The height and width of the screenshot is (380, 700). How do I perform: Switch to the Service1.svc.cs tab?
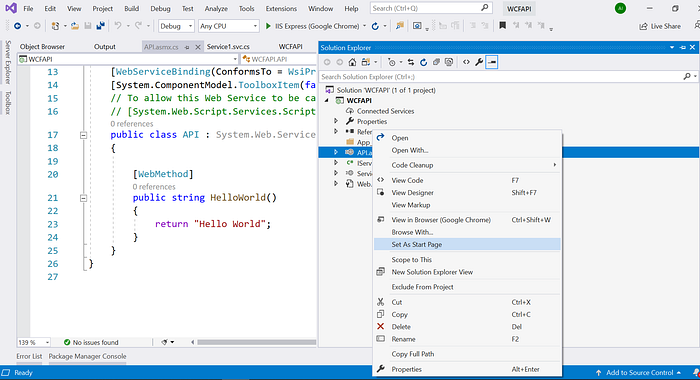point(228,46)
